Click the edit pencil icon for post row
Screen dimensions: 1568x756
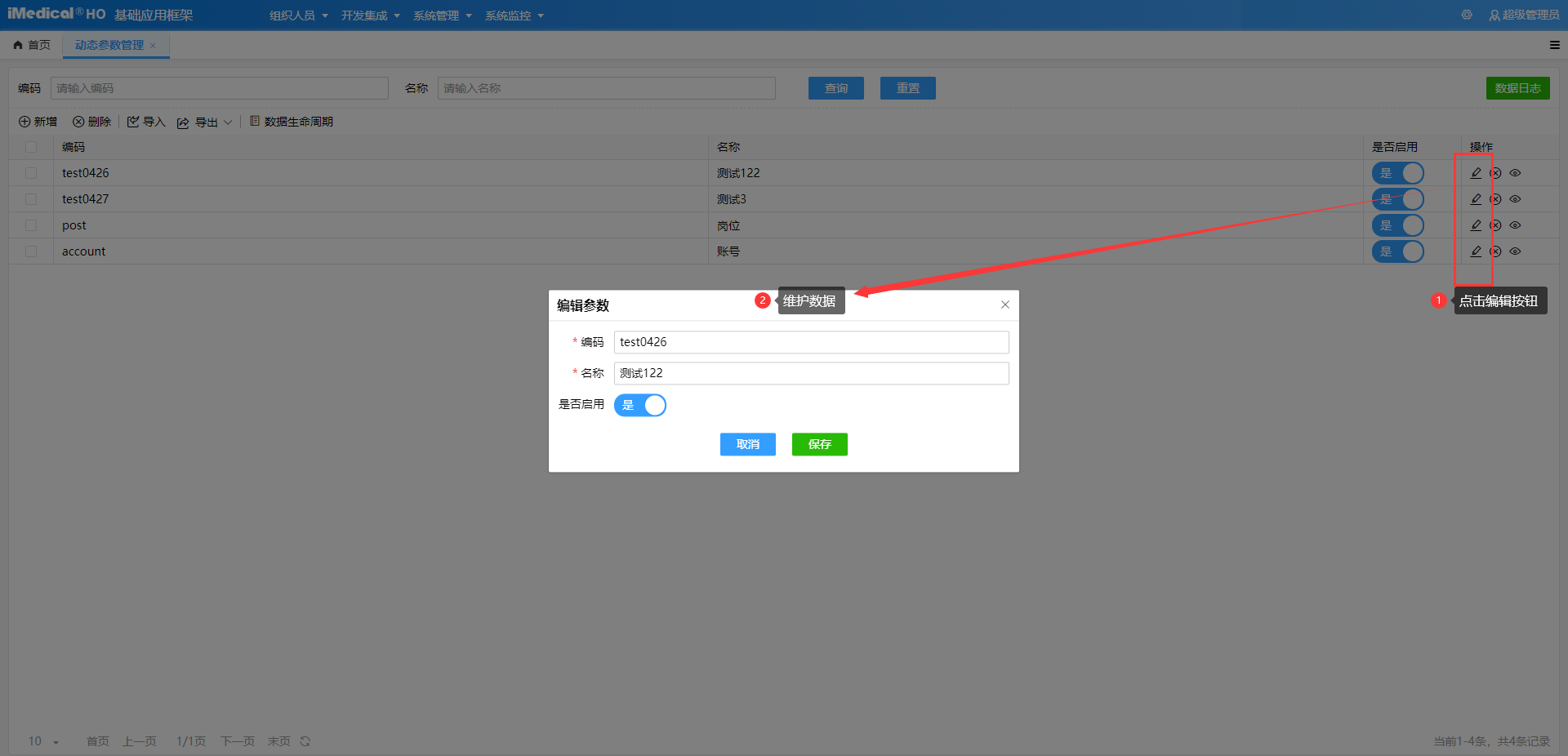(1476, 225)
